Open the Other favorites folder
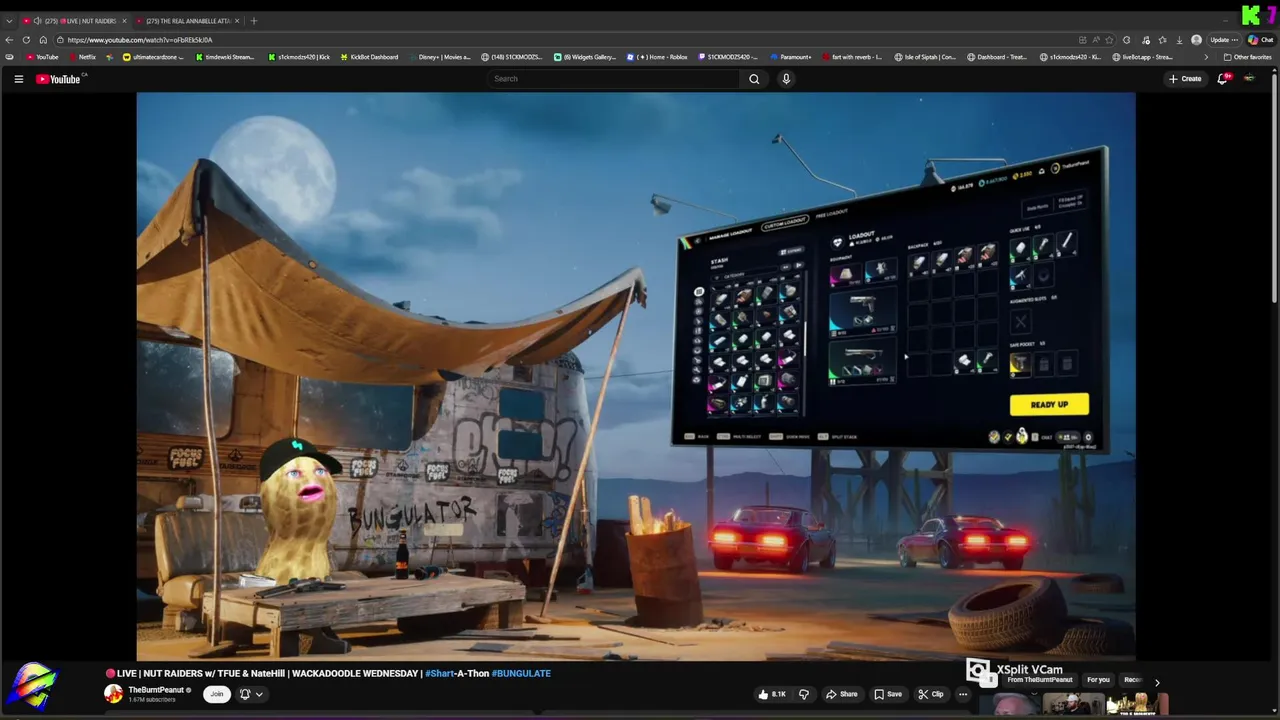This screenshot has width=1280, height=720. pyautogui.click(x=1248, y=57)
